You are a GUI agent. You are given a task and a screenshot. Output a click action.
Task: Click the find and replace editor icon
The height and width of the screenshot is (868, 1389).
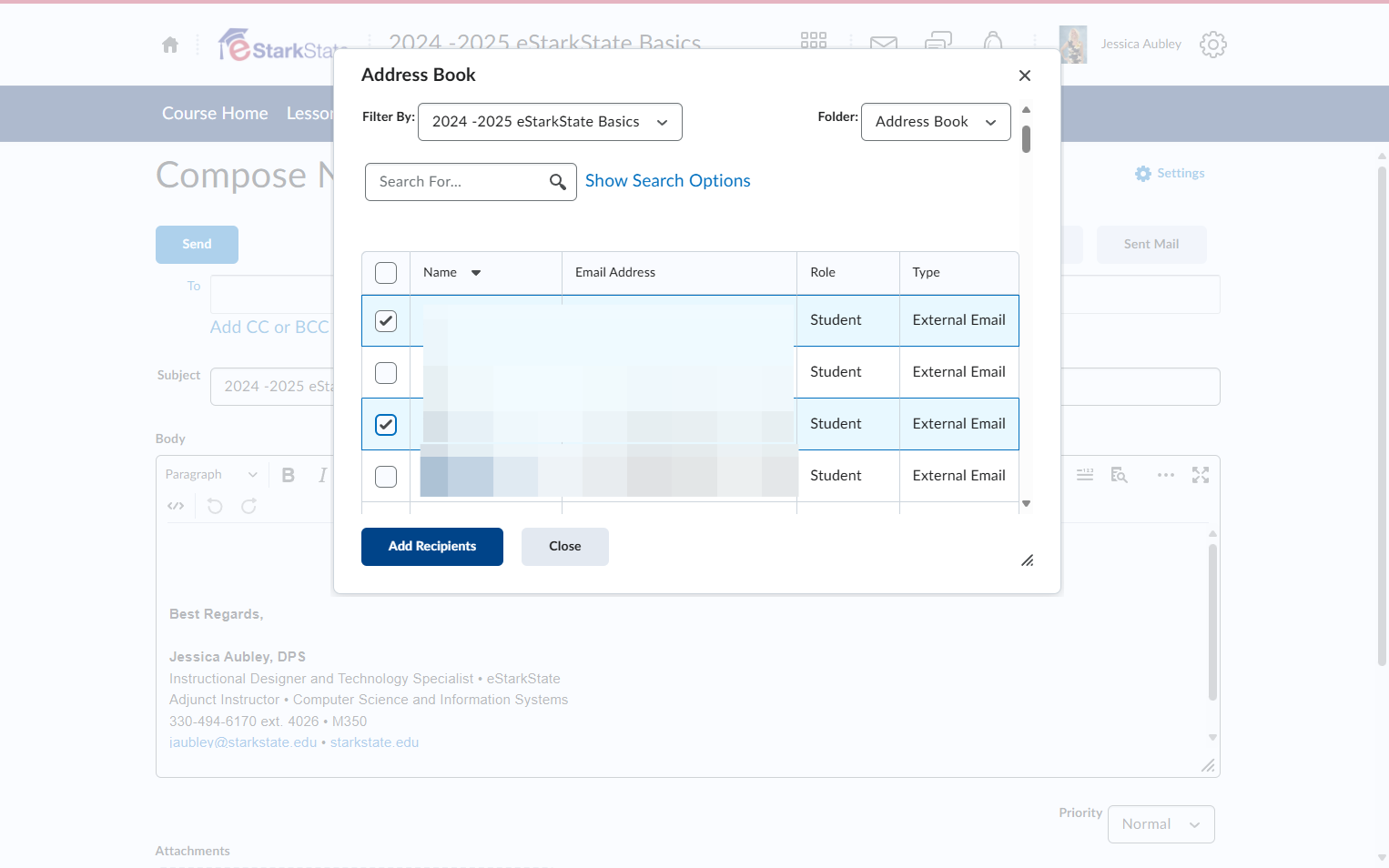click(1119, 475)
